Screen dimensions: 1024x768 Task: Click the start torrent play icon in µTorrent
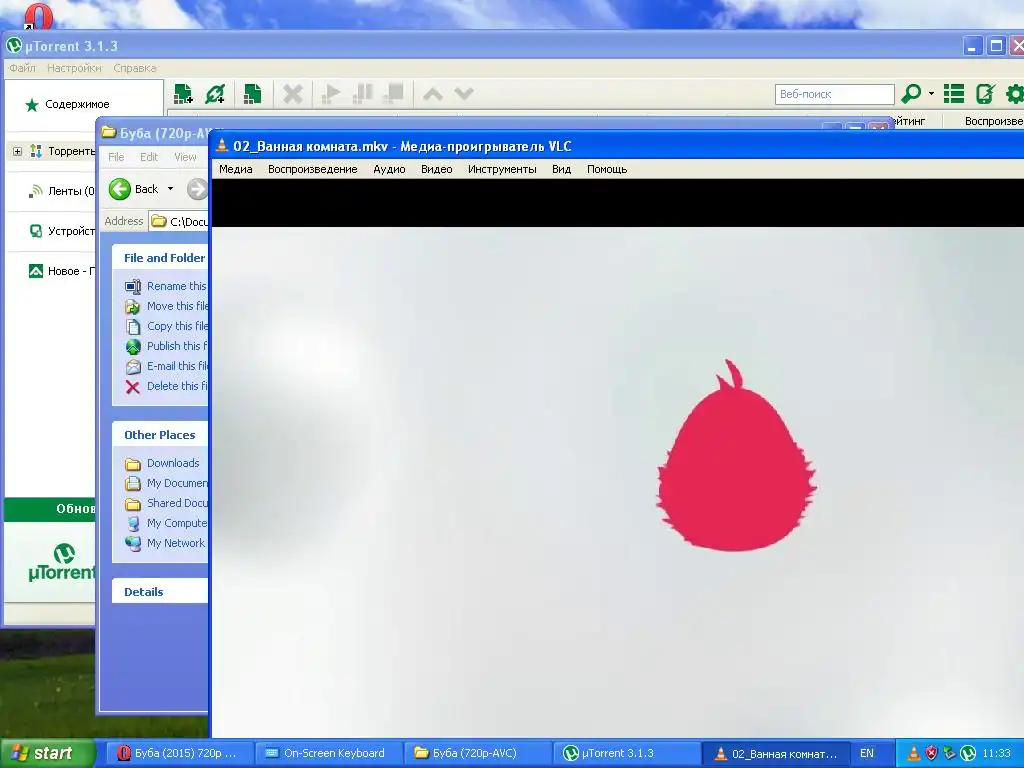click(331, 94)
